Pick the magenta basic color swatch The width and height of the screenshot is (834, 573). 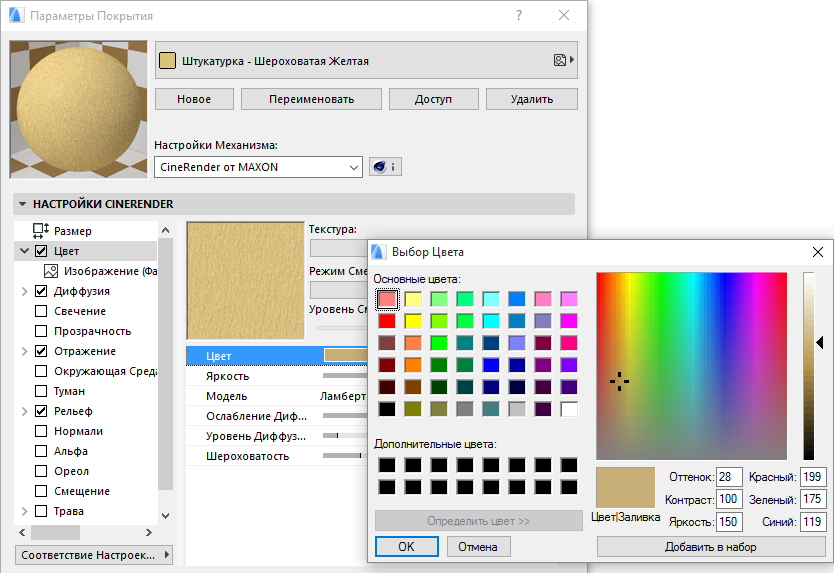pos(569,321)
